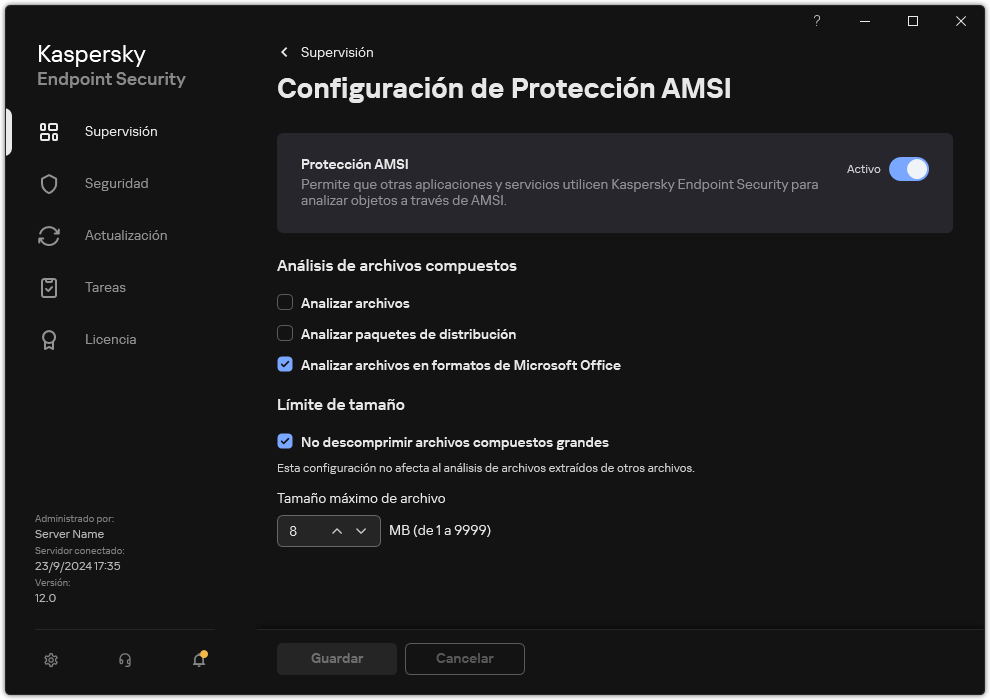990x700 pixels.
Task: Enable the Analizar archivos checkbox
Action: 285,302
